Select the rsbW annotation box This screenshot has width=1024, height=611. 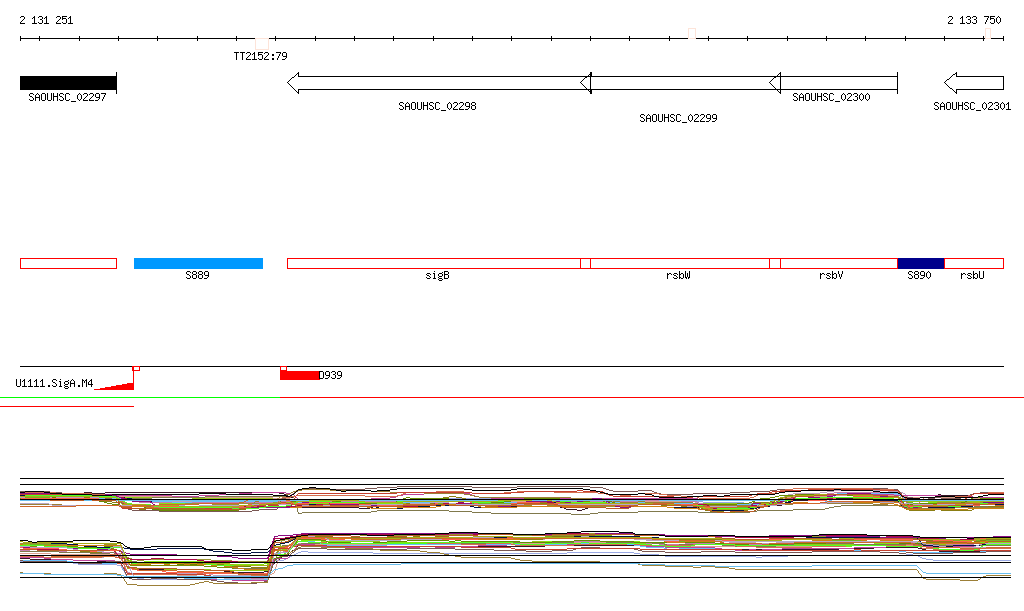point(679,263)
